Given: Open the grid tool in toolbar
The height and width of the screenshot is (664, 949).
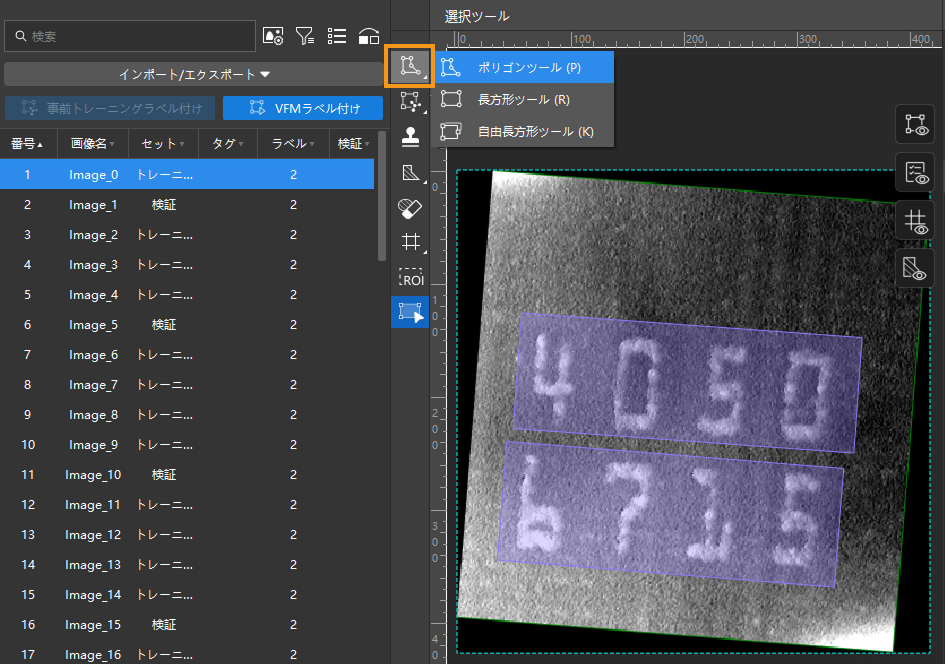Looking at the screenshot, I should 410,242.
